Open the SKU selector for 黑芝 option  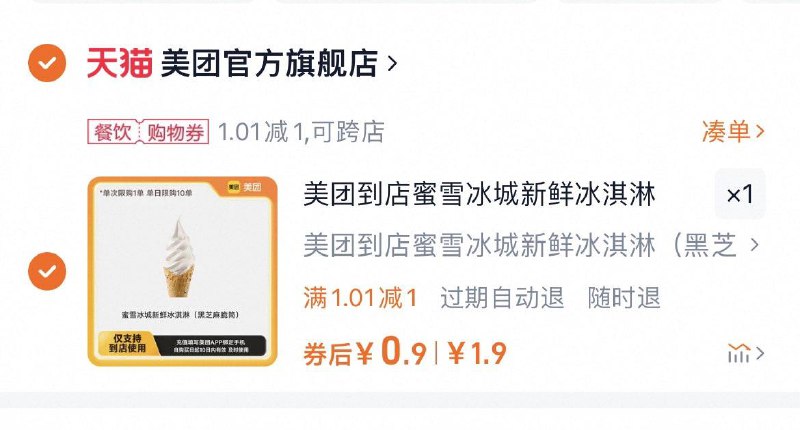[x=531, y=245]
